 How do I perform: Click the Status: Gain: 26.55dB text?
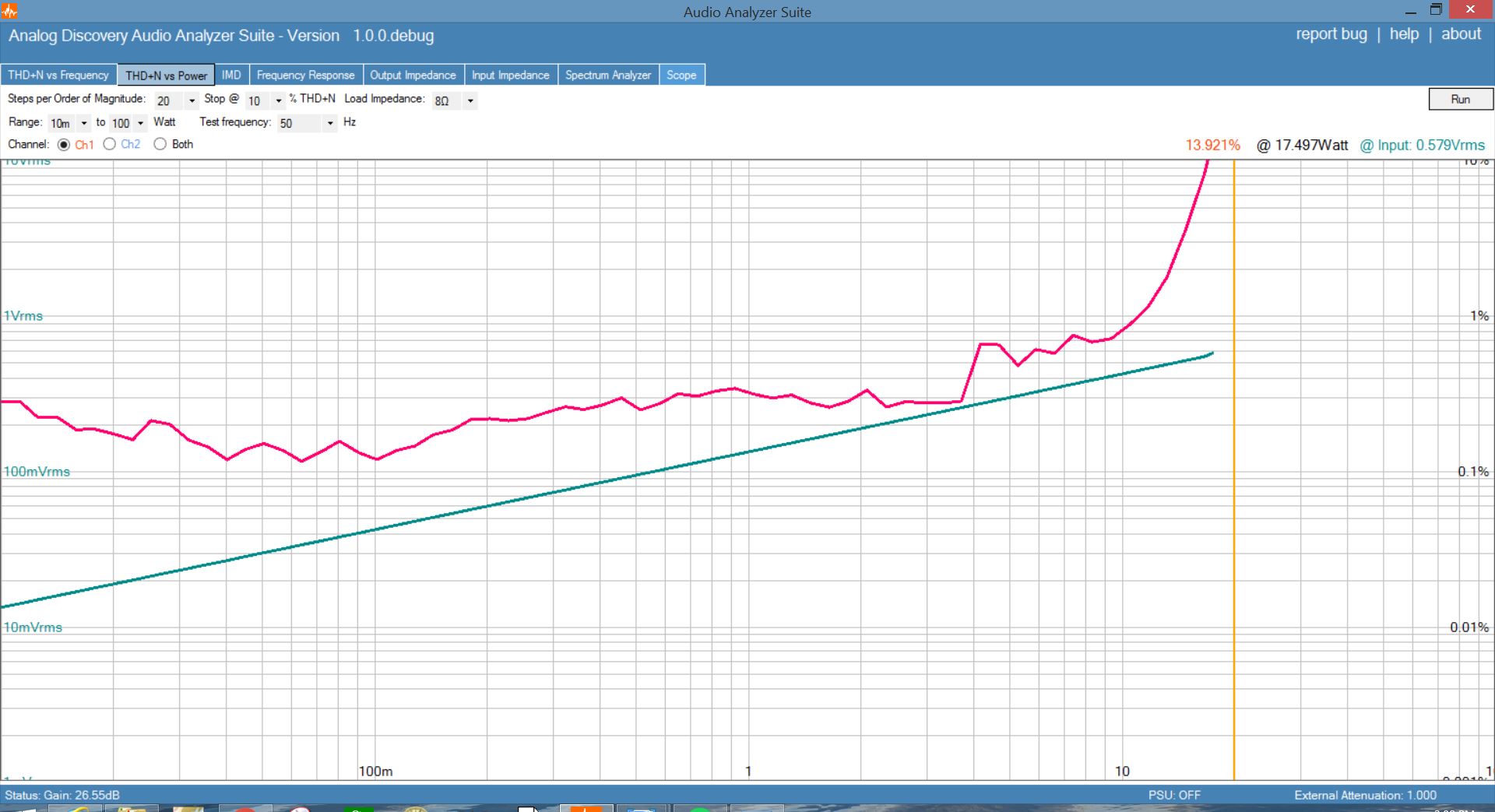coord(62,795)
